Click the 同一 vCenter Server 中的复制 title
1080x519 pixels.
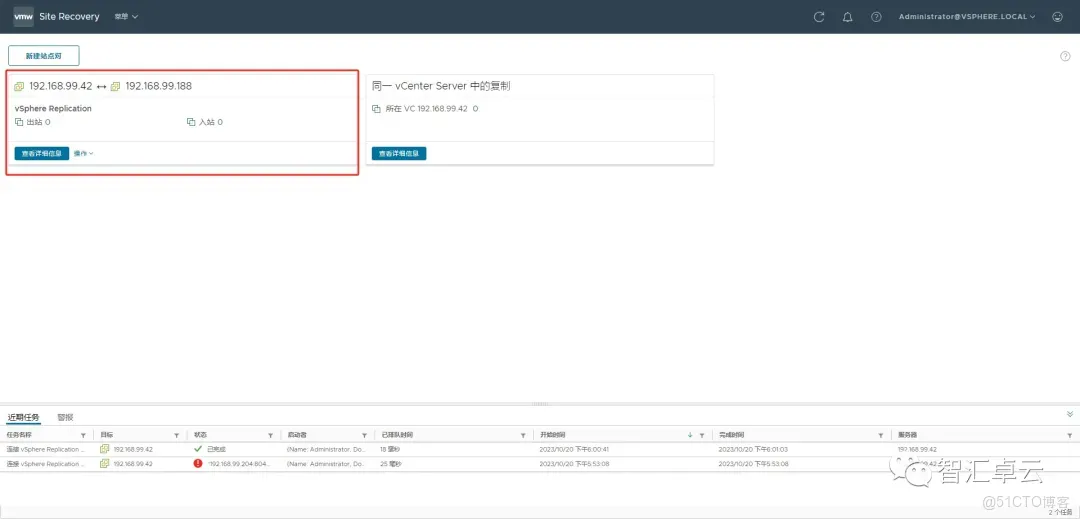[441, 86]
